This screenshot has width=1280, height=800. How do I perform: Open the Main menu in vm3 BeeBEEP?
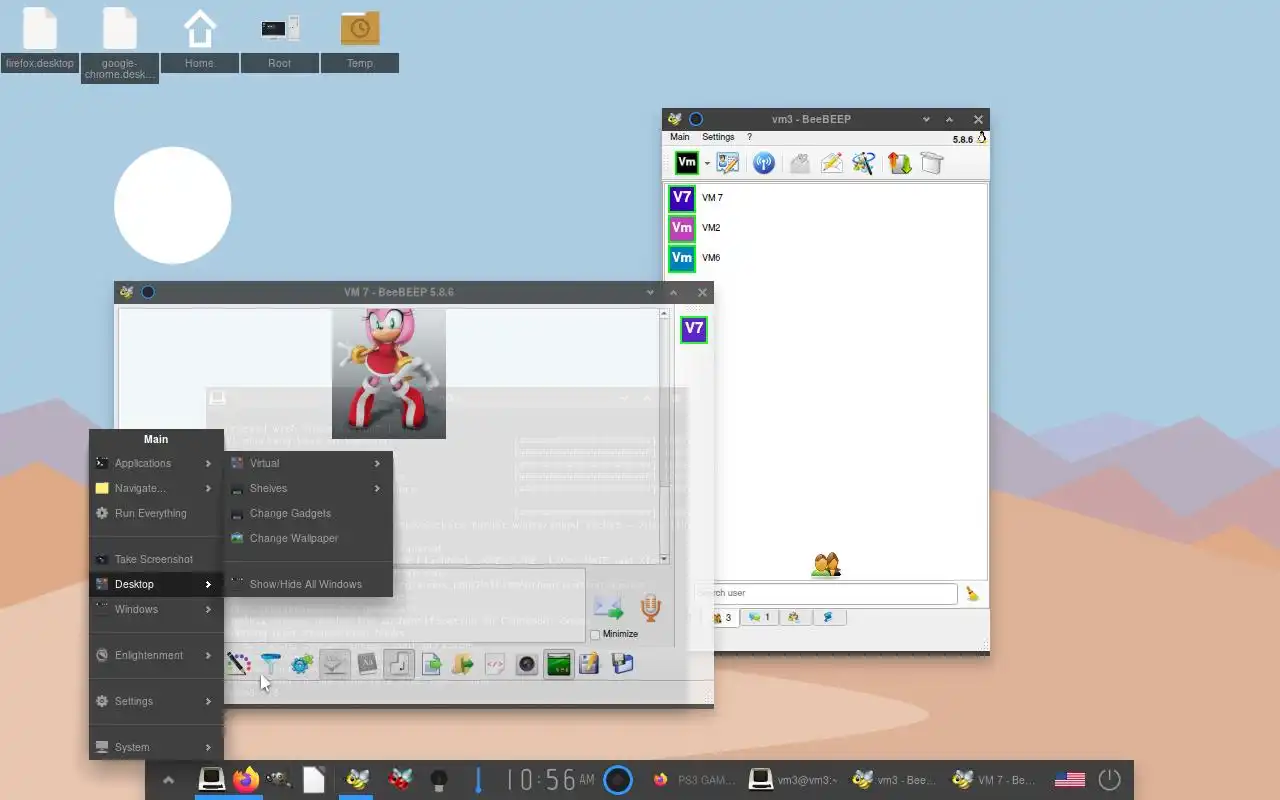coord(679,137)
